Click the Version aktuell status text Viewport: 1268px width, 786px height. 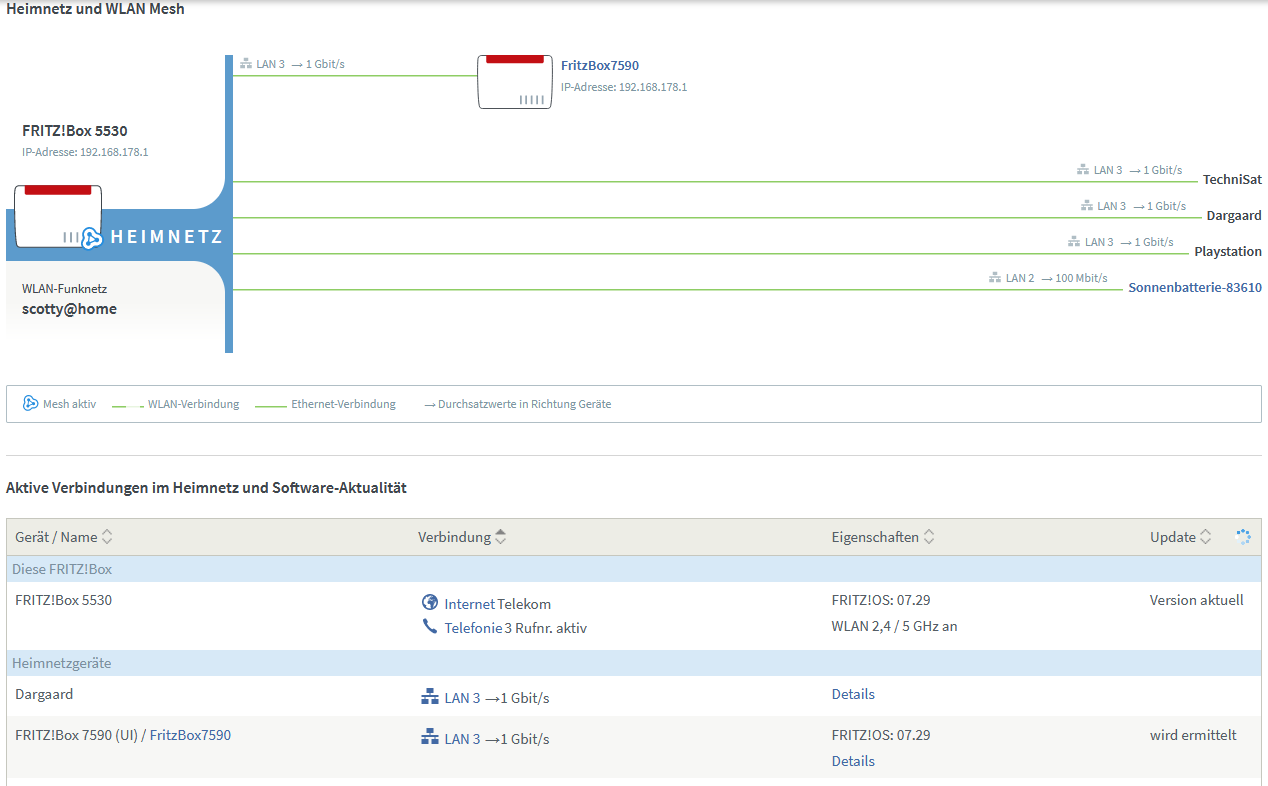(x=1197, y=600)
